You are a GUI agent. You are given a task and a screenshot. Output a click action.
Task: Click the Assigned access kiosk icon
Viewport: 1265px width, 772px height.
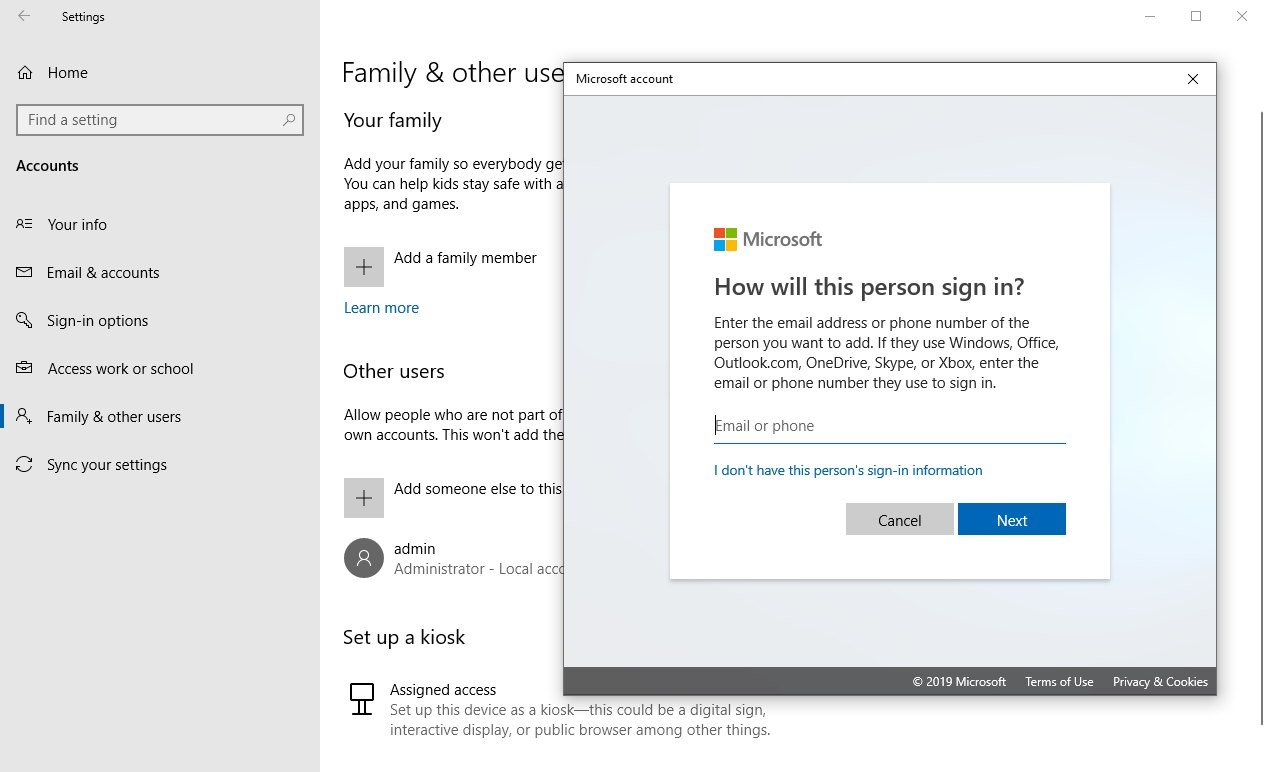tap(362, 699)
